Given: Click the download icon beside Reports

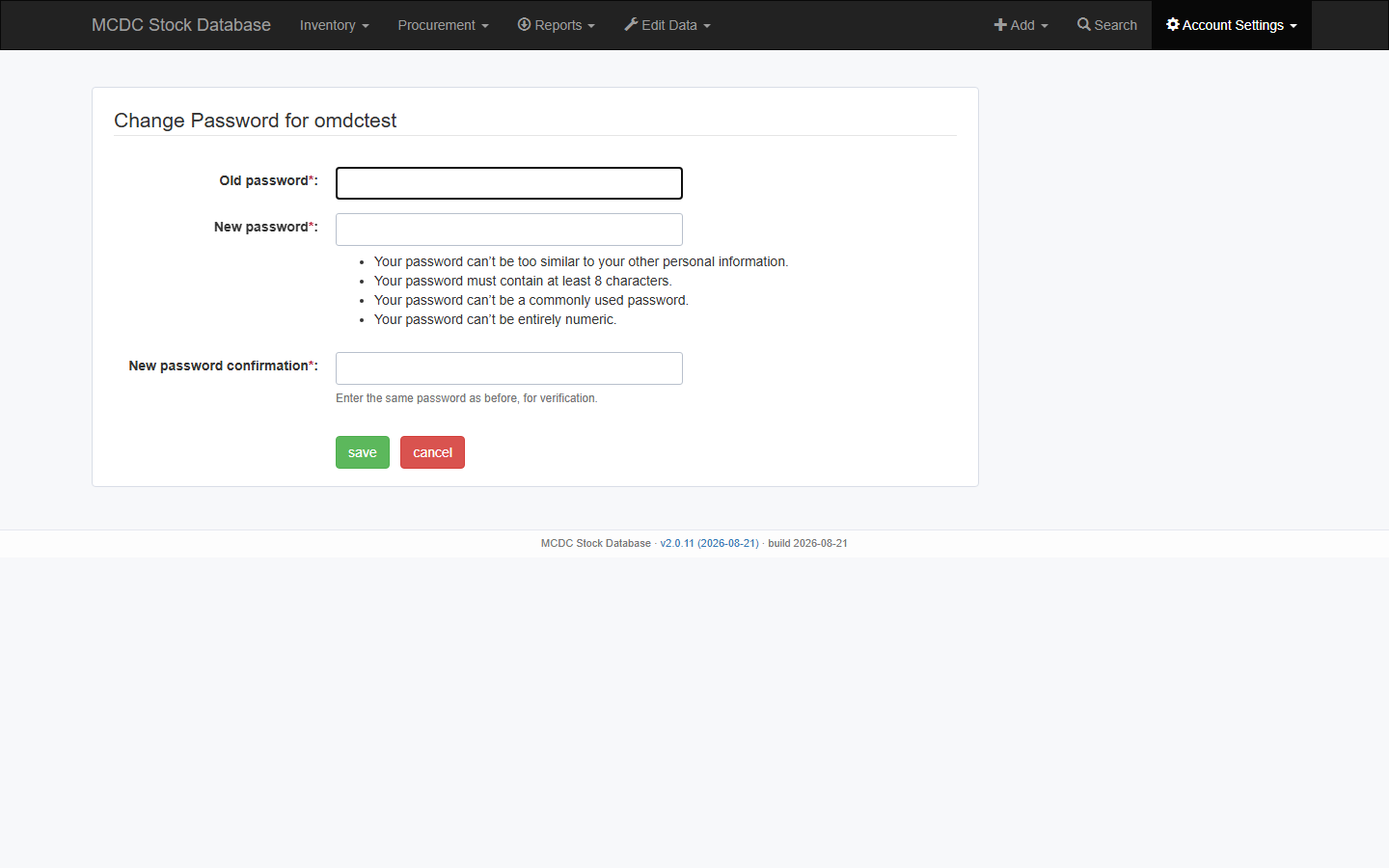Looking at the screenshot, I should click(524, 24).
